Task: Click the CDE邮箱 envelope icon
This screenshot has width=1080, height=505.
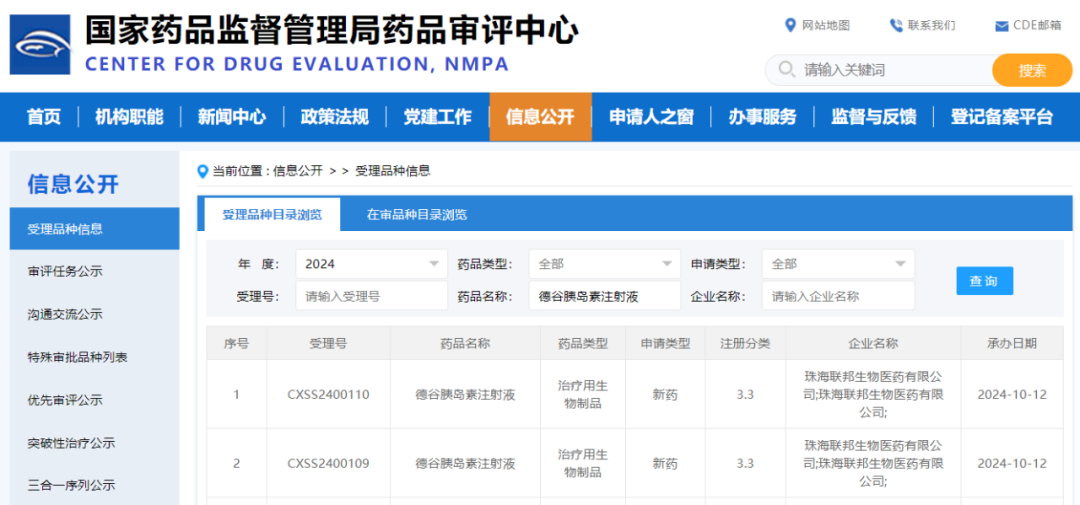Action: click(x=1001, y=26)
